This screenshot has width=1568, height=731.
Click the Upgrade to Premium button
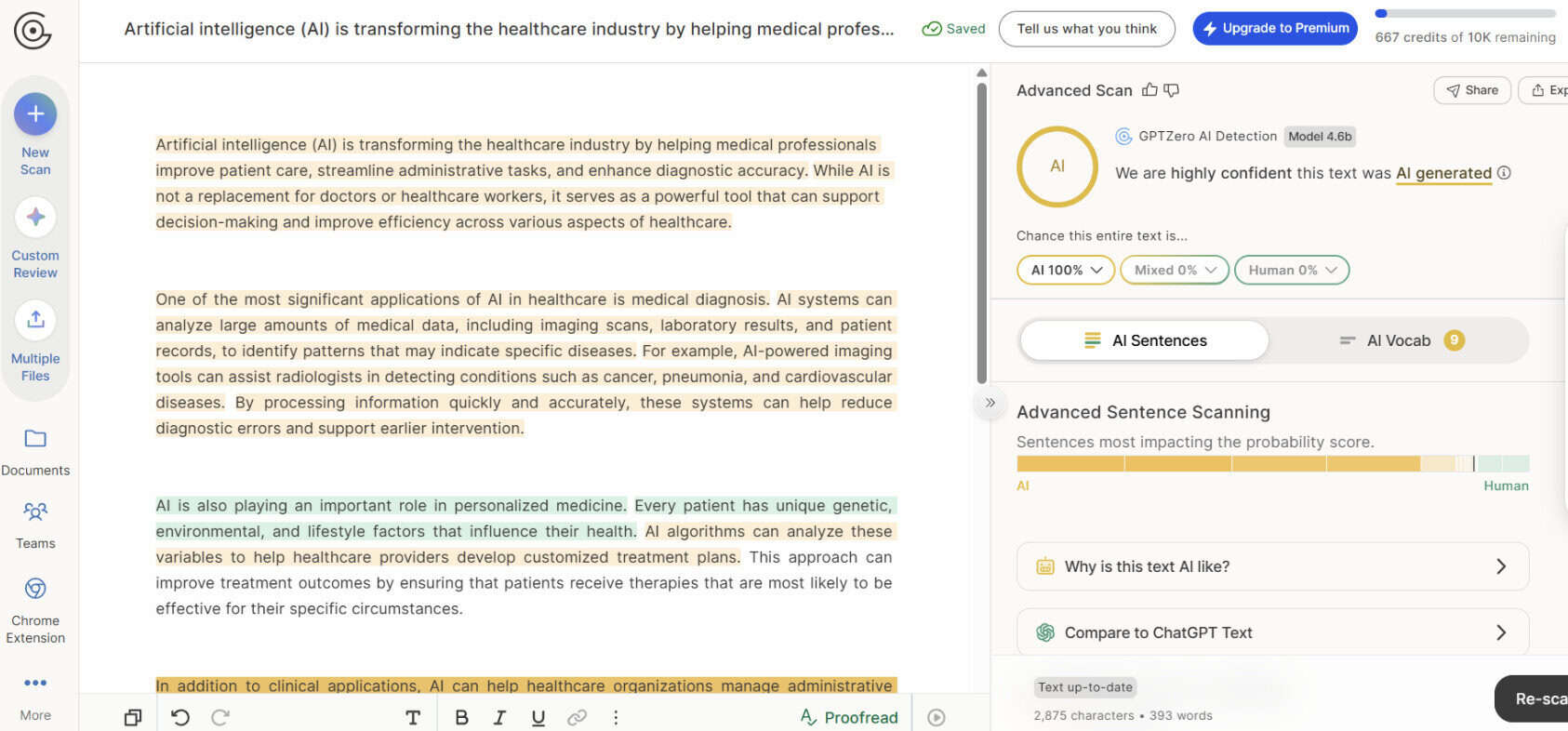pyautogui.click(x=1275, y=29)
